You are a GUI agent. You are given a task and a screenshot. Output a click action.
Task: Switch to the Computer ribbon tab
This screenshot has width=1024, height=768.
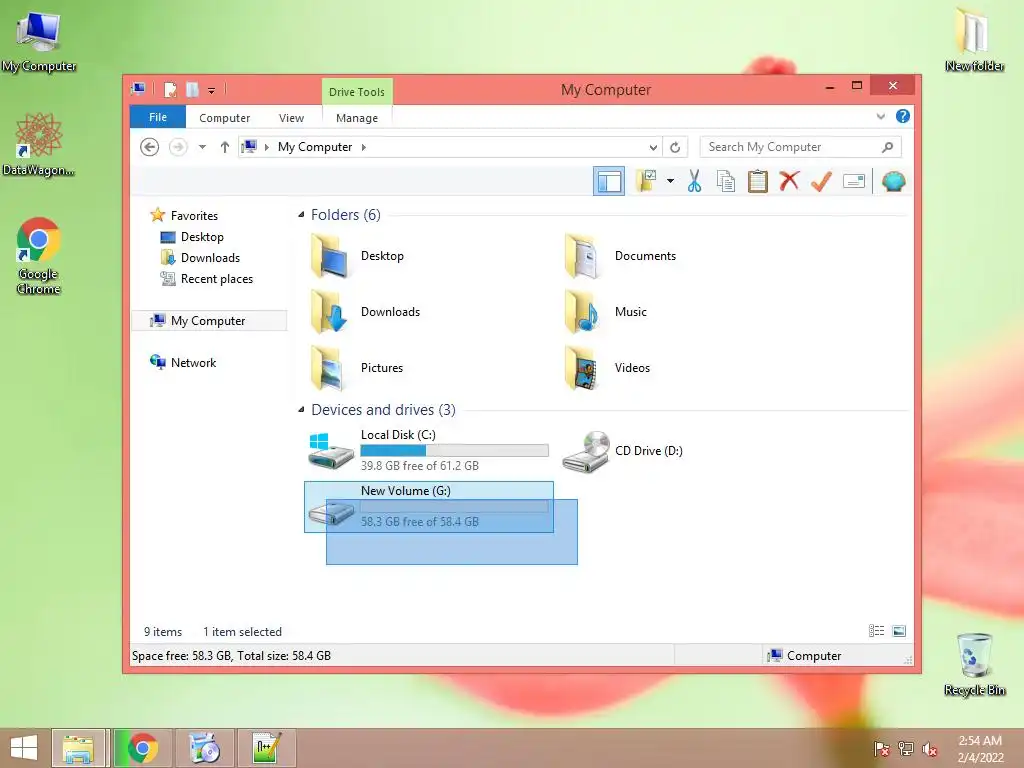point(224,118)
